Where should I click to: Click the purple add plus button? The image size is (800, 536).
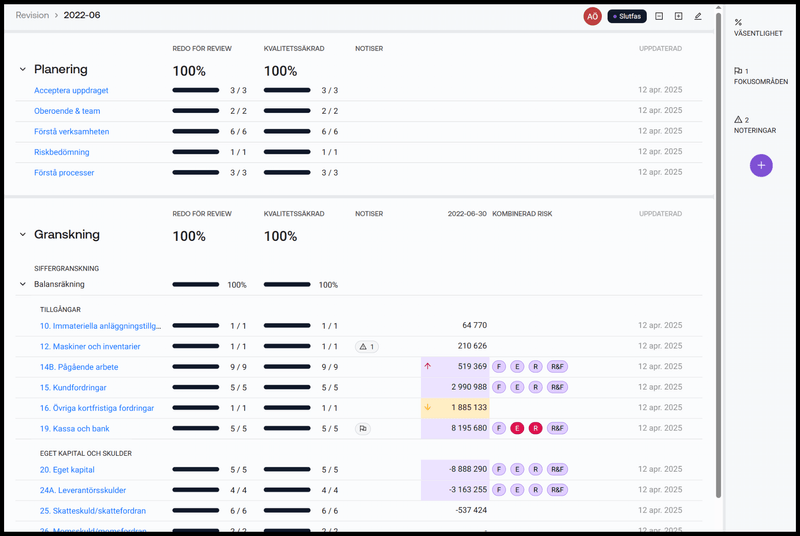[x=761, y=165]
